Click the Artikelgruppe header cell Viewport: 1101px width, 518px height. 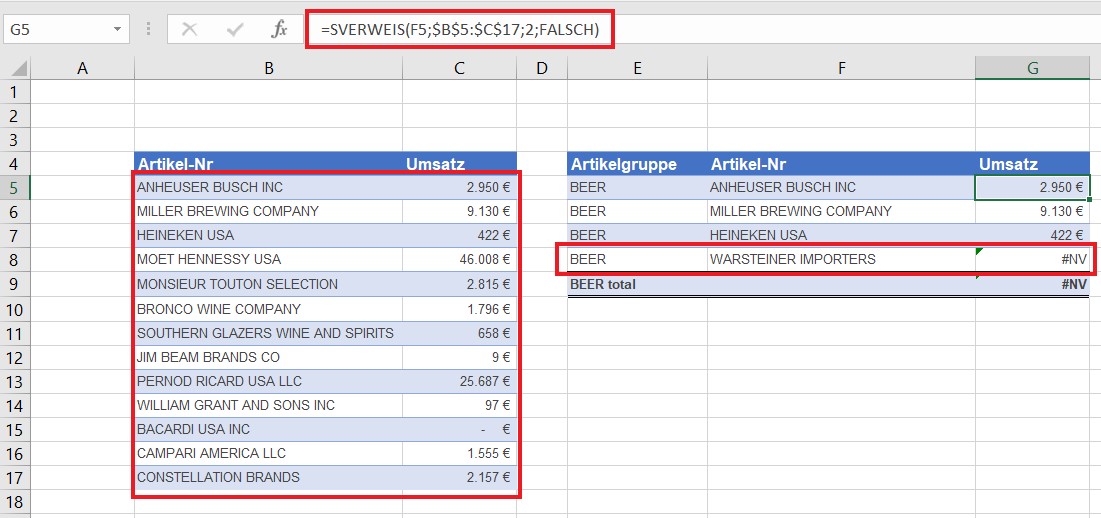click(x=637, y=164)
